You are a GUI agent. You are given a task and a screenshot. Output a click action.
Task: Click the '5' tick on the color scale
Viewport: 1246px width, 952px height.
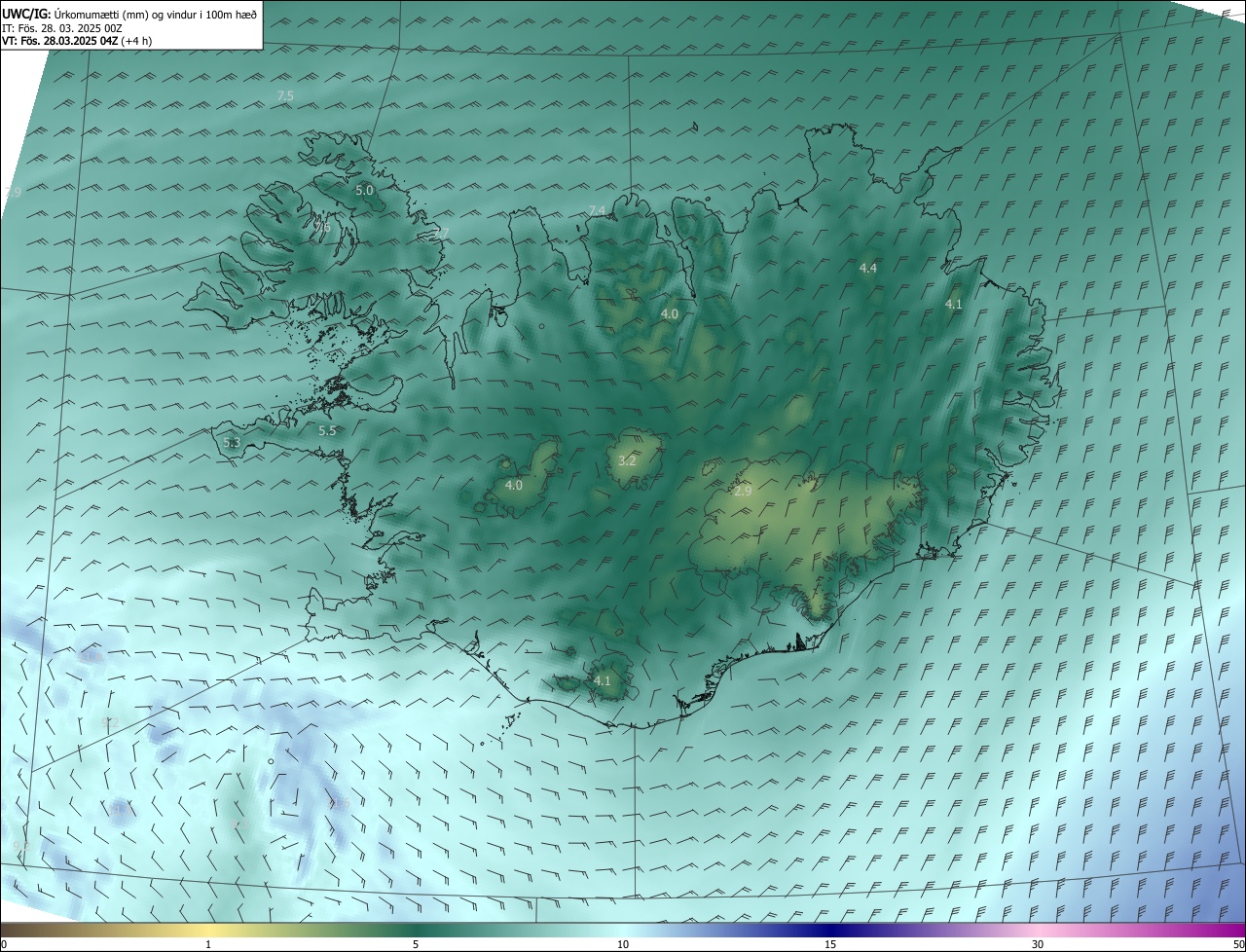pos(416,944)
